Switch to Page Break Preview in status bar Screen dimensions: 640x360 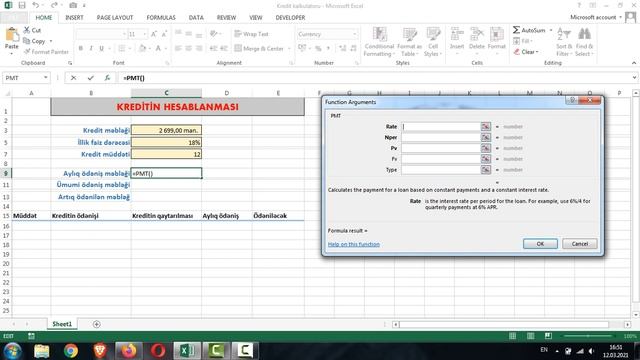coord(548,336)
